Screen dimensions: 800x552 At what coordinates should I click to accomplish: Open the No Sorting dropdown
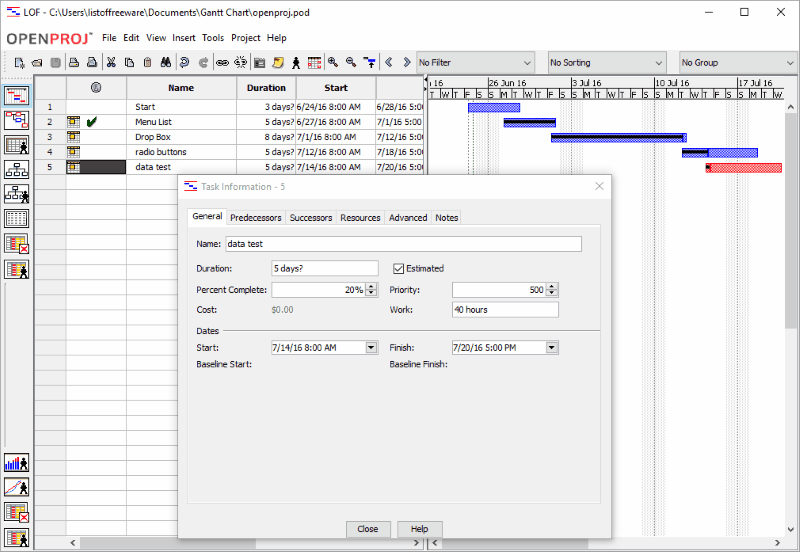pyautogui.click(x=607, y=63)
